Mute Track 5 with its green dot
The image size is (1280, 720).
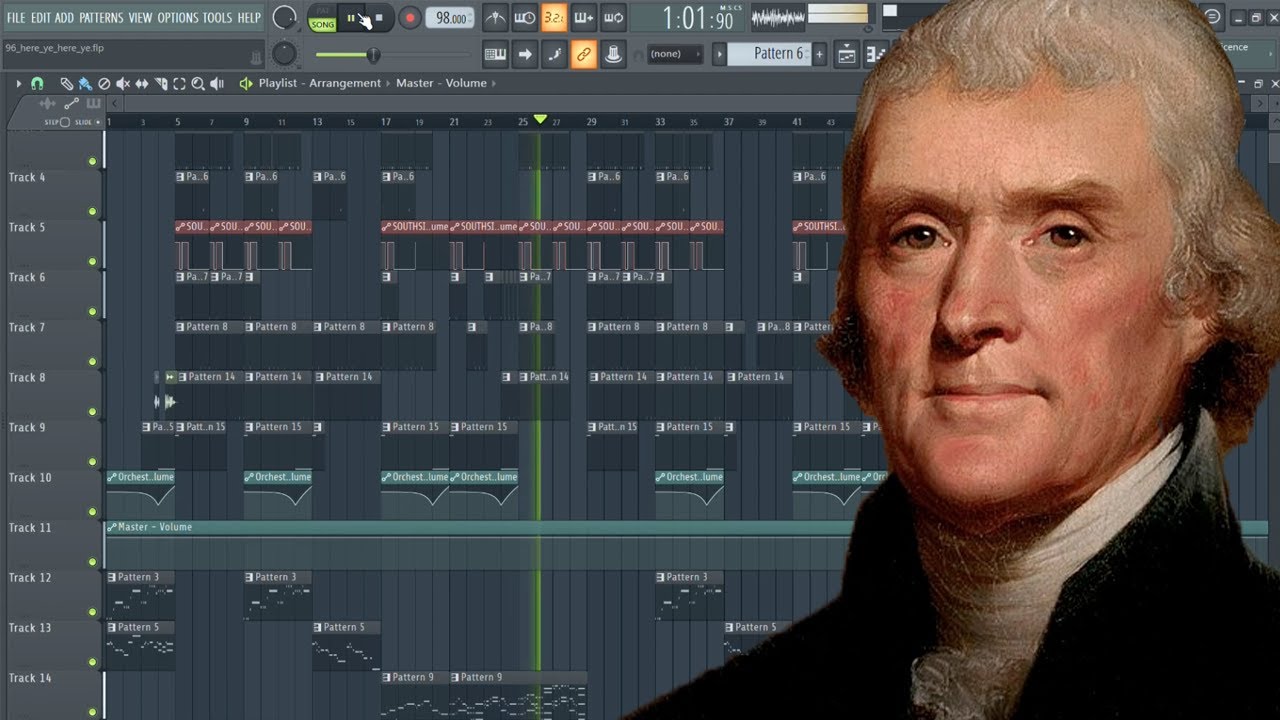92,262
